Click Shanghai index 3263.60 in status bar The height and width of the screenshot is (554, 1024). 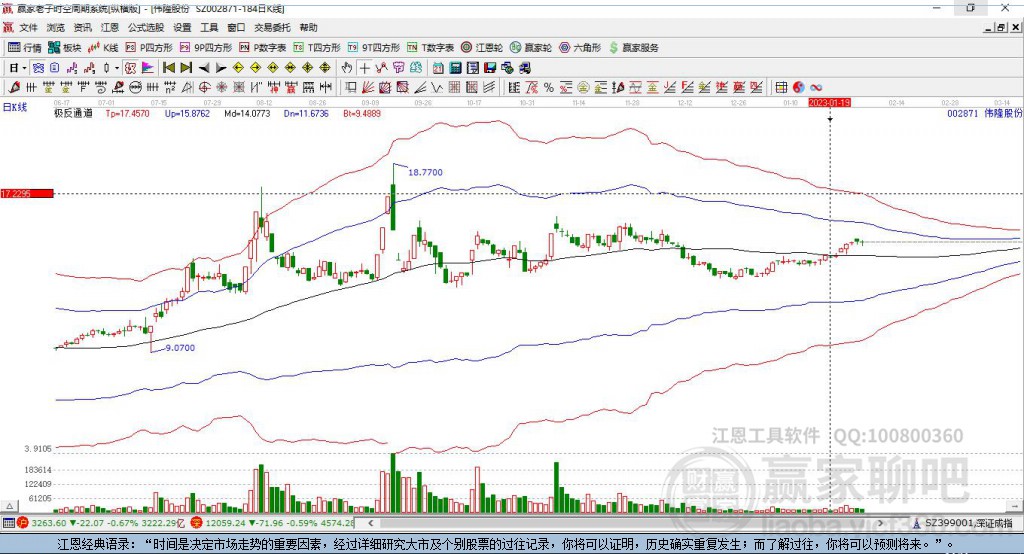(x=49, y=523)
